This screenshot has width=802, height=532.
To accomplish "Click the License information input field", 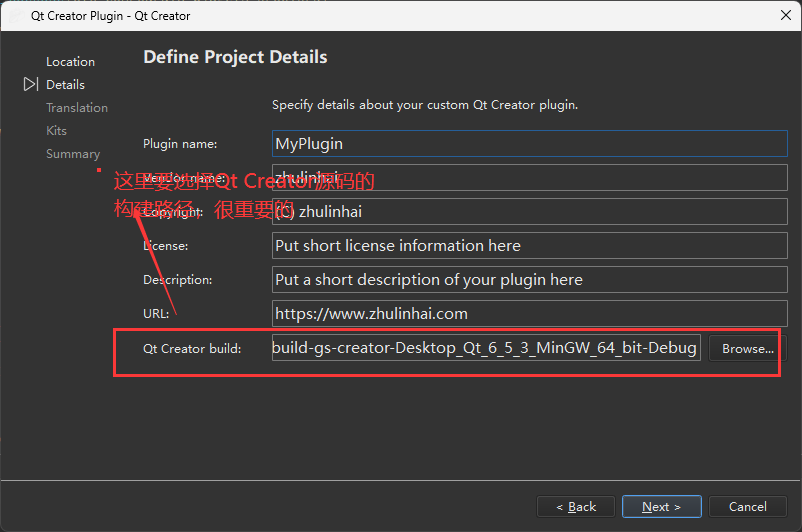I will [x=529, y=246].
